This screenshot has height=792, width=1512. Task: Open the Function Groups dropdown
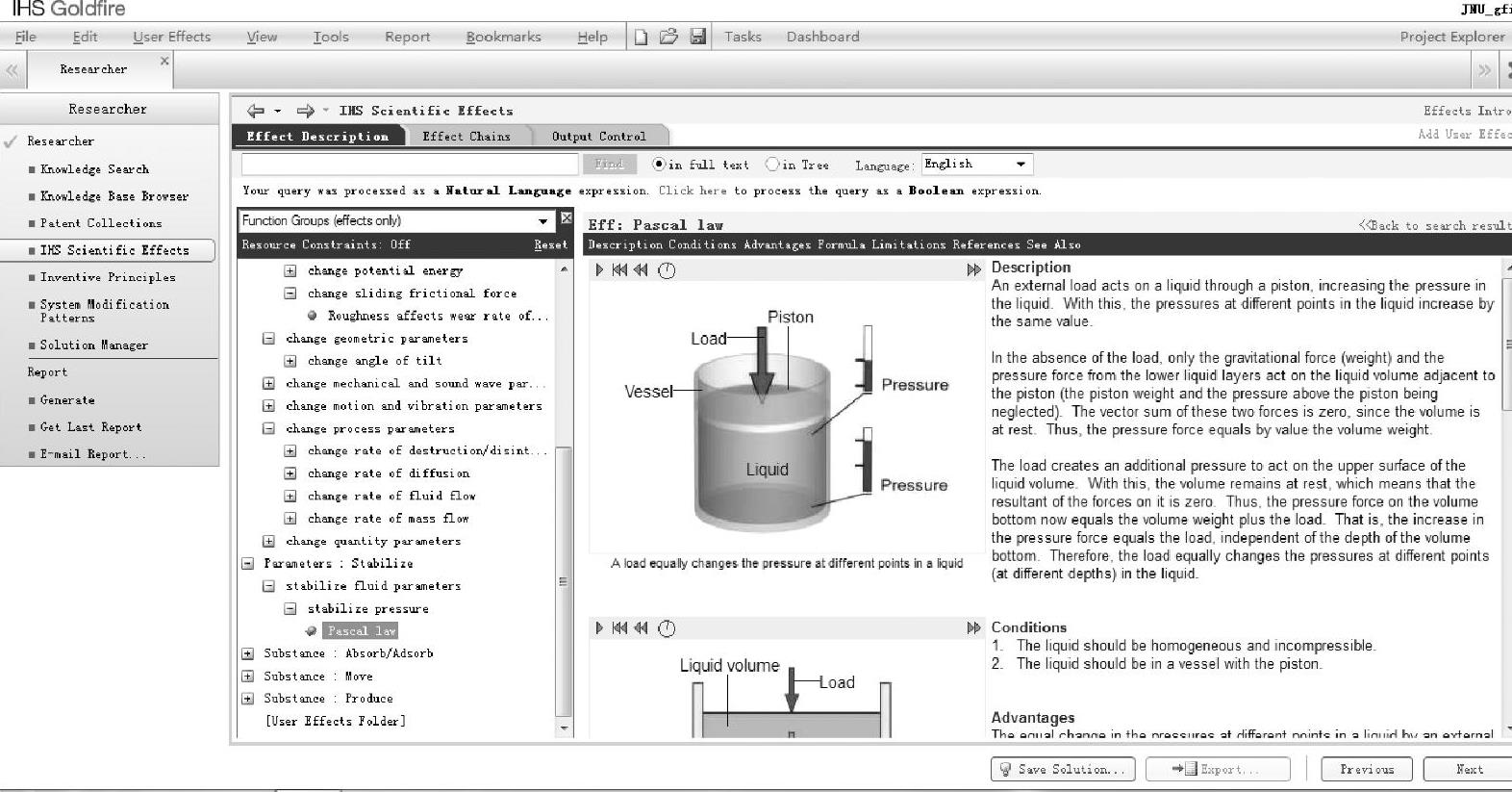point(543,220)
